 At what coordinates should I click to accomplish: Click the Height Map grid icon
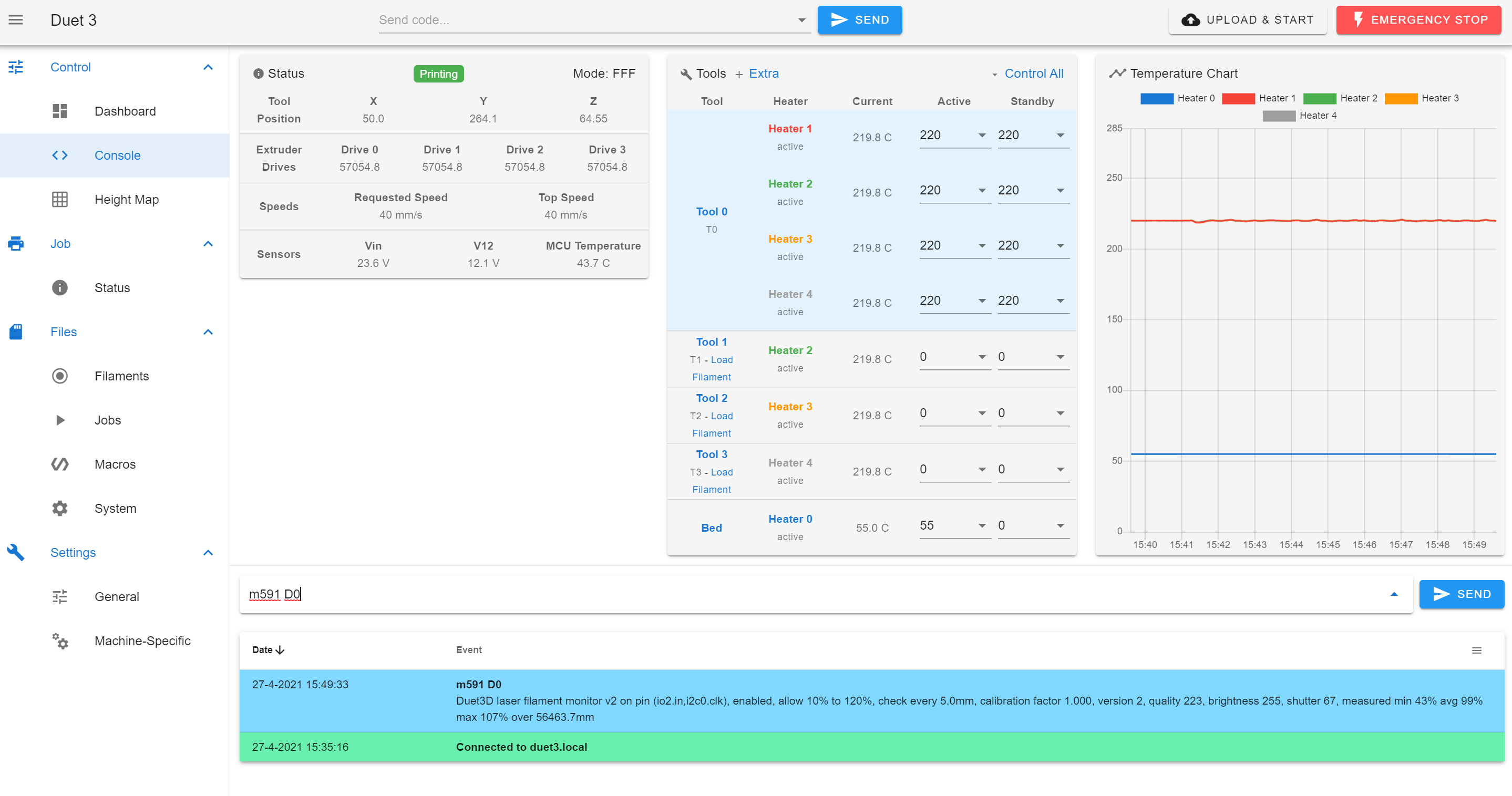click(x=60, y=199)
